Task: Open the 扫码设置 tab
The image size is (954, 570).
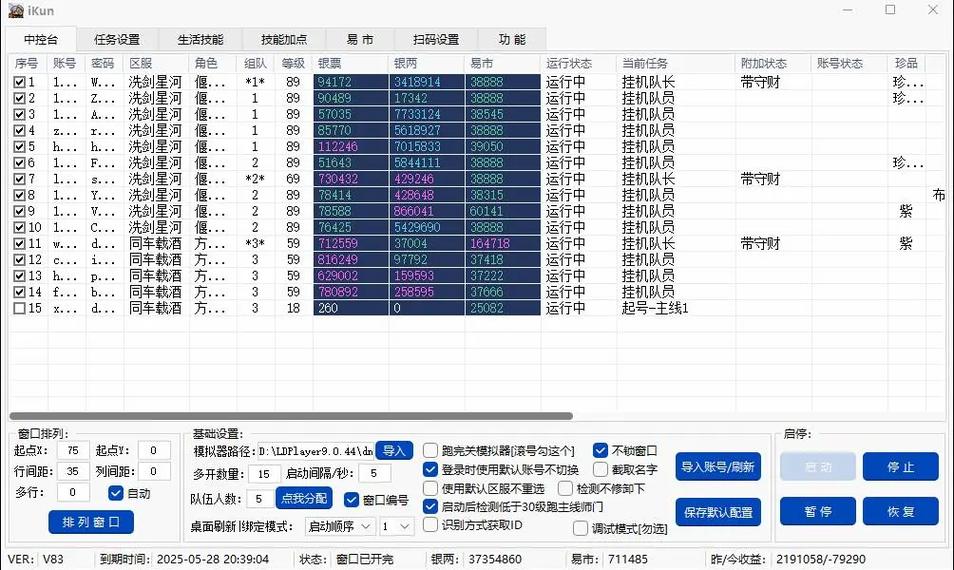Action: (x=436, y=40)
